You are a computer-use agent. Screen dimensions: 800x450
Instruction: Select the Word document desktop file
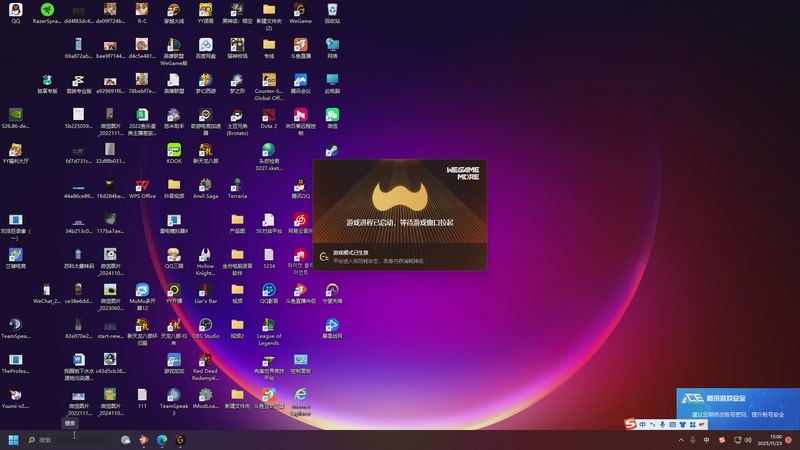coord(79,367)
